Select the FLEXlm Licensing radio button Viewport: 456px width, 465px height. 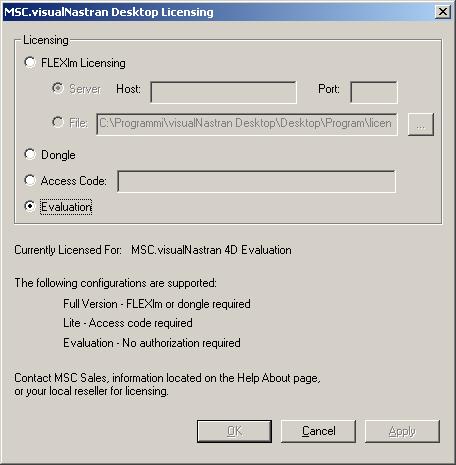click(30, 62)
